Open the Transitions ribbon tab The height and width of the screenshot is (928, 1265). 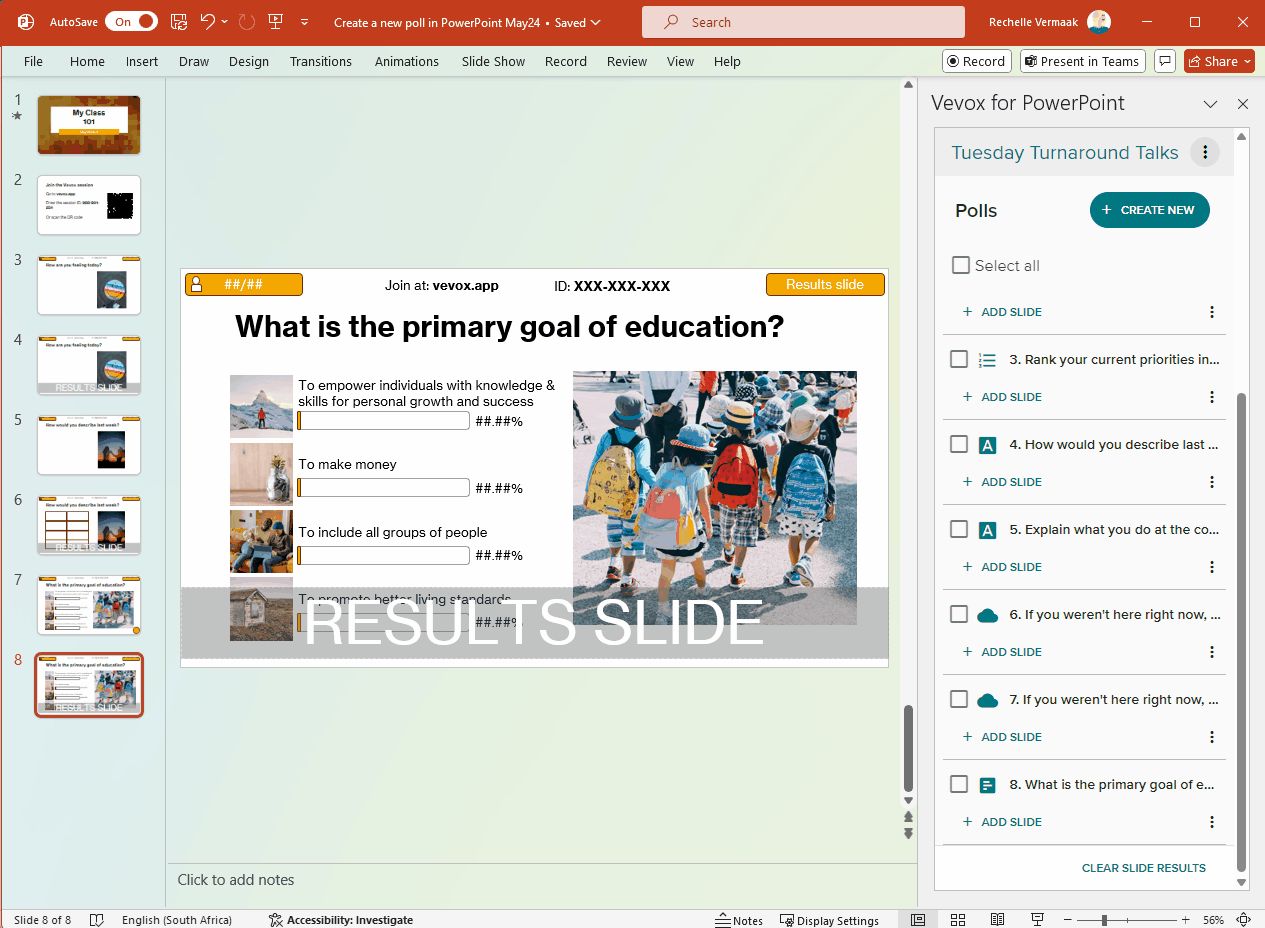[x=320, y=61]
